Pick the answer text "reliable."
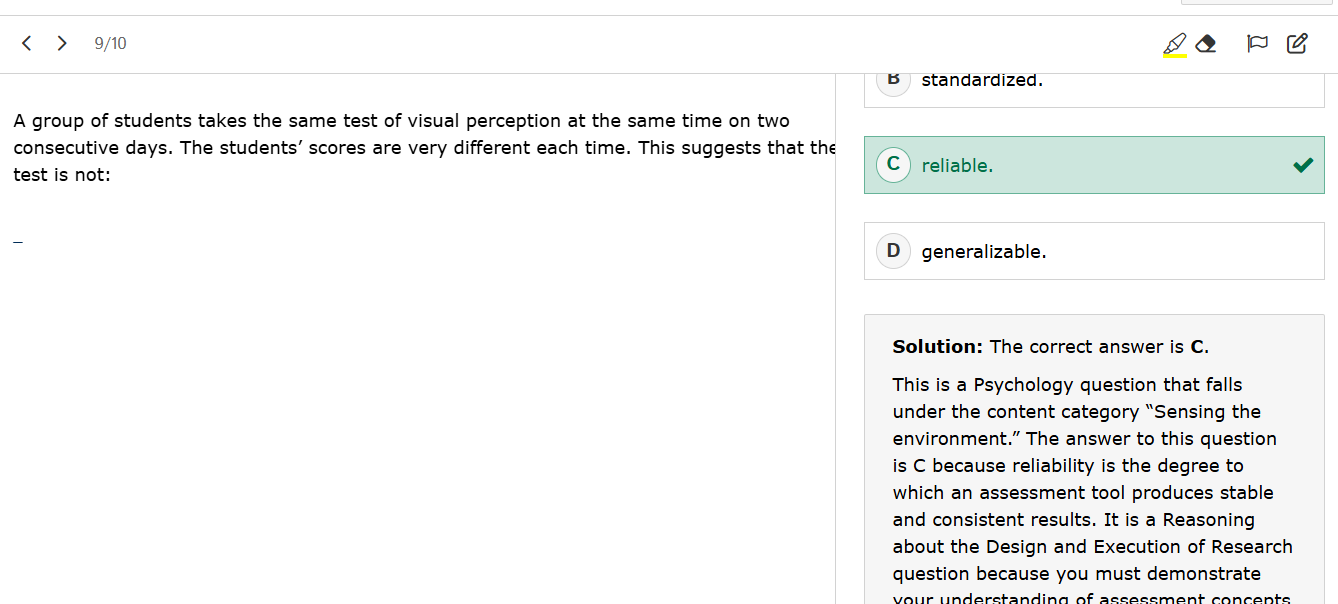 957,166
